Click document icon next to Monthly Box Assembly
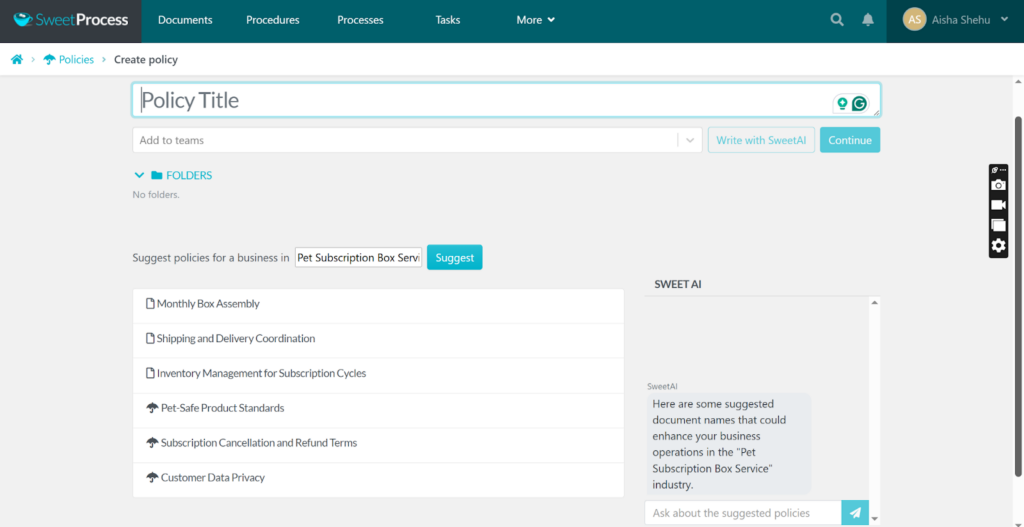Screen dimensions: 1024x527 tap(150, 304)
